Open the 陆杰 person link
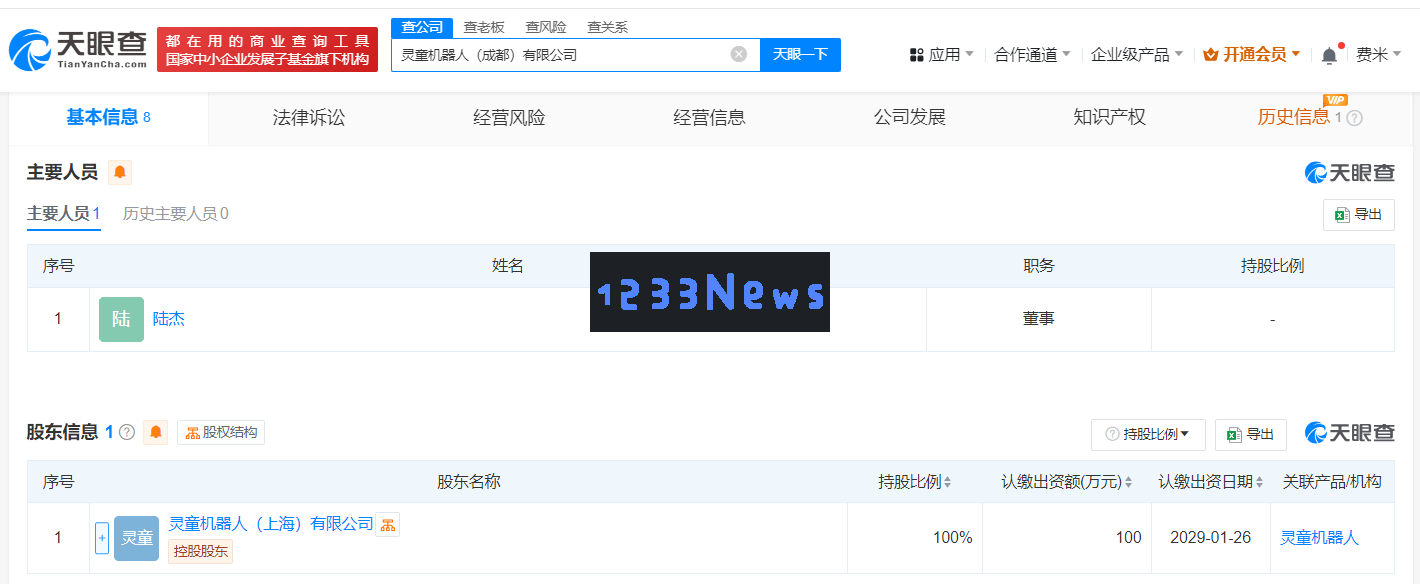1420x584 pixels. (x=168, y=319)
